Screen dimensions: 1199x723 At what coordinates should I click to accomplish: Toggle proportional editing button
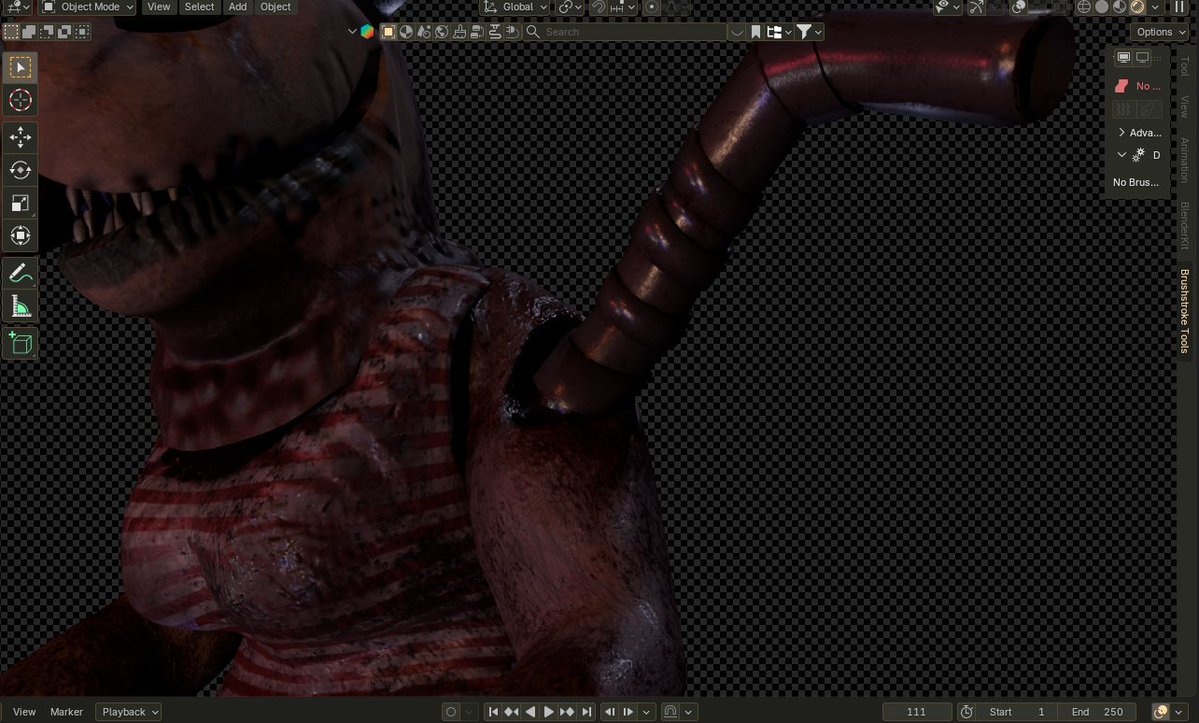tap(651, 7)
